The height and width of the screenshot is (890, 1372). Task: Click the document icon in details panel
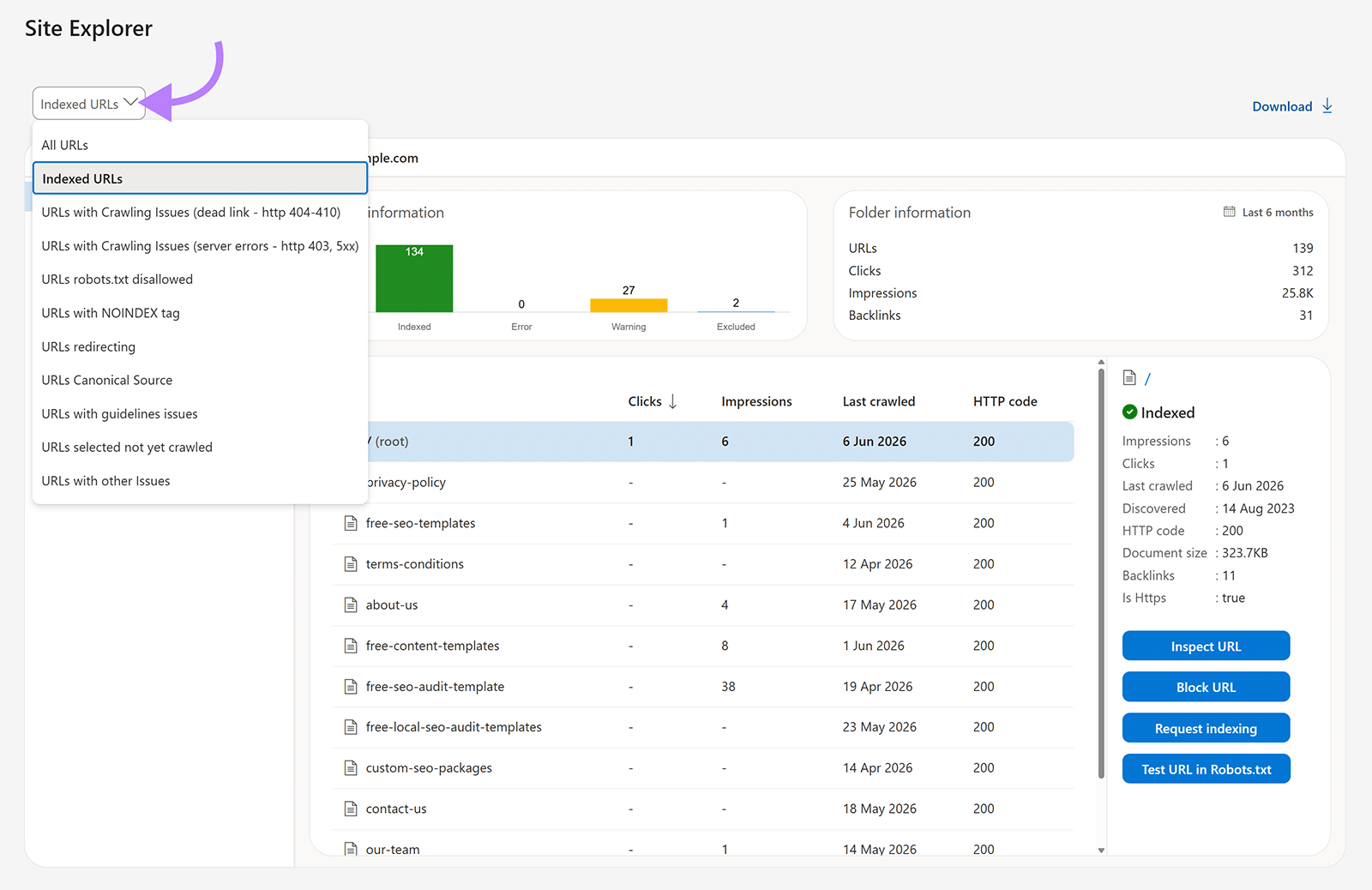coord(1129,378)
